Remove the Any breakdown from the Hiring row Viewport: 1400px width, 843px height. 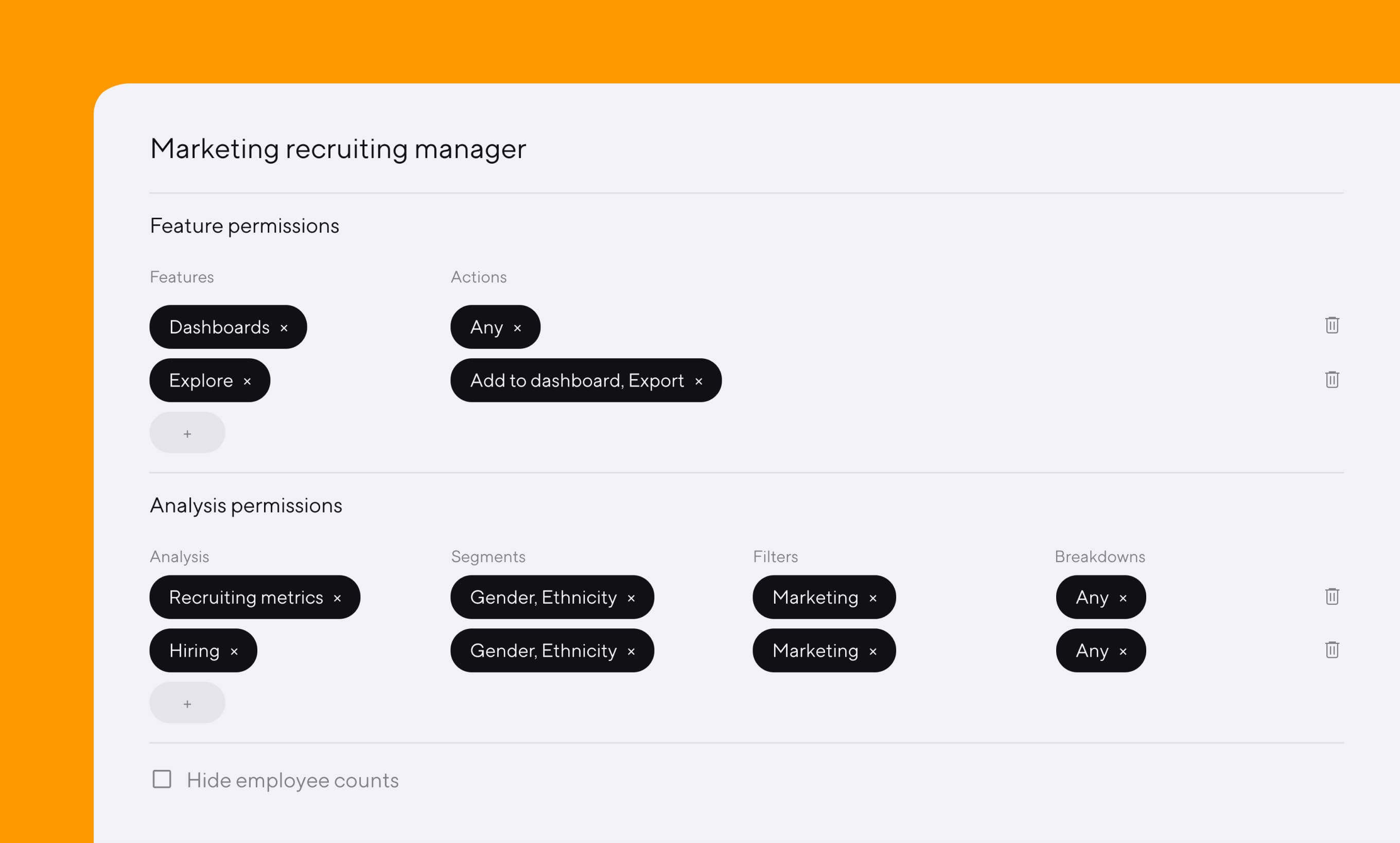tap(1123, 651)
